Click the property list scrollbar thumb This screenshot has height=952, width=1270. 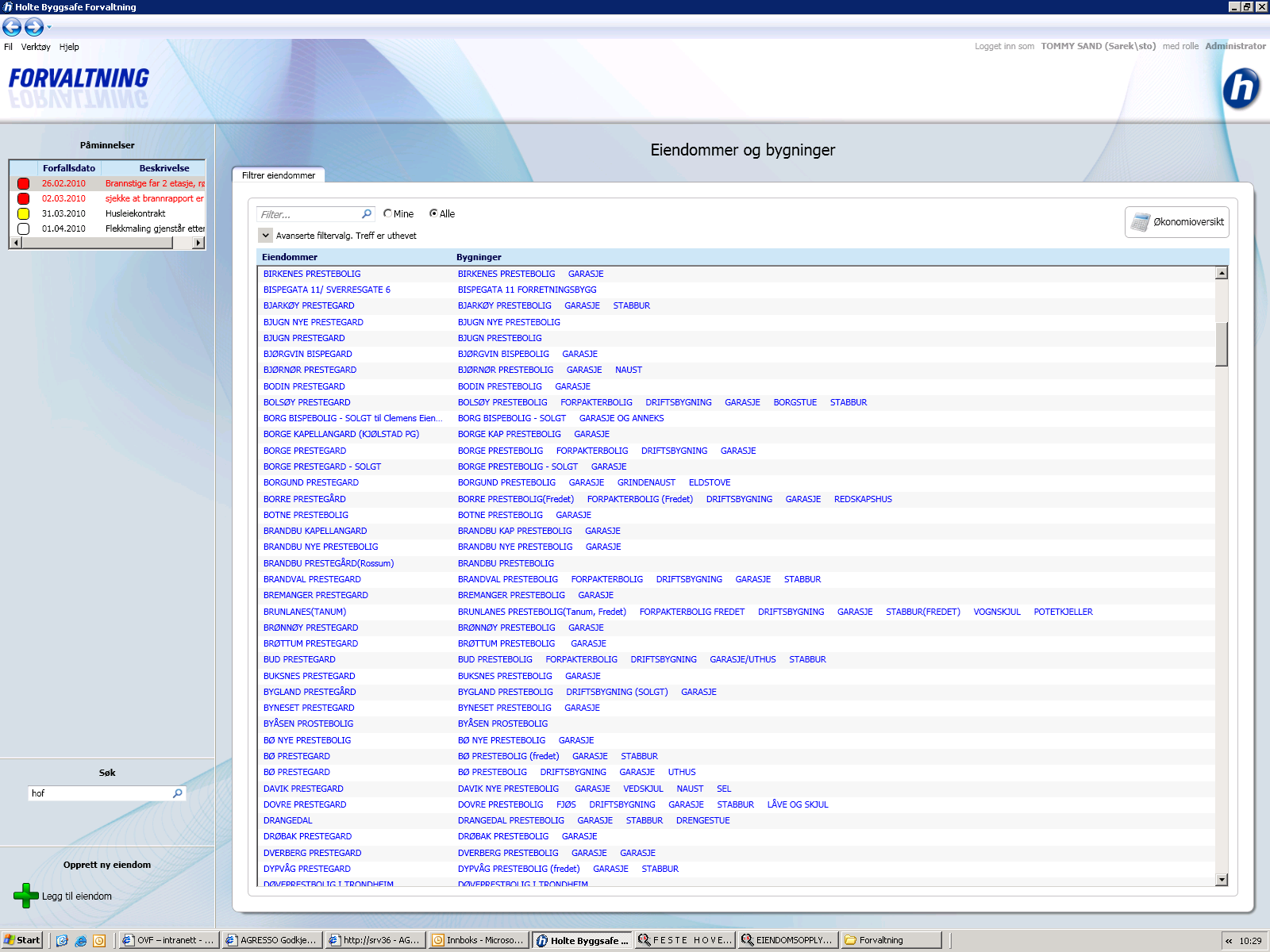tap(1222, 344)
